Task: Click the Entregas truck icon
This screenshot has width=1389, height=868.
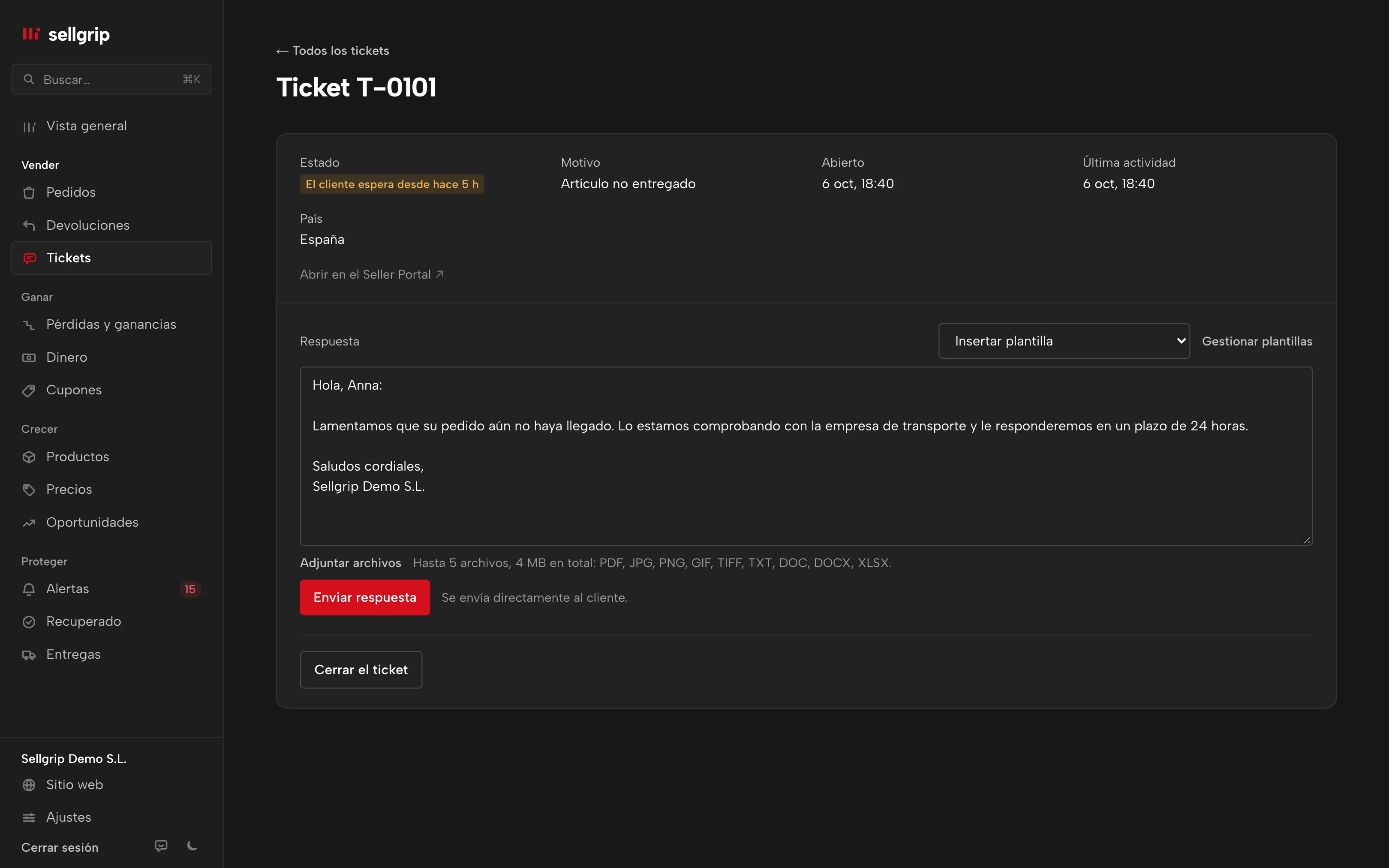Action: click(29, 655)
